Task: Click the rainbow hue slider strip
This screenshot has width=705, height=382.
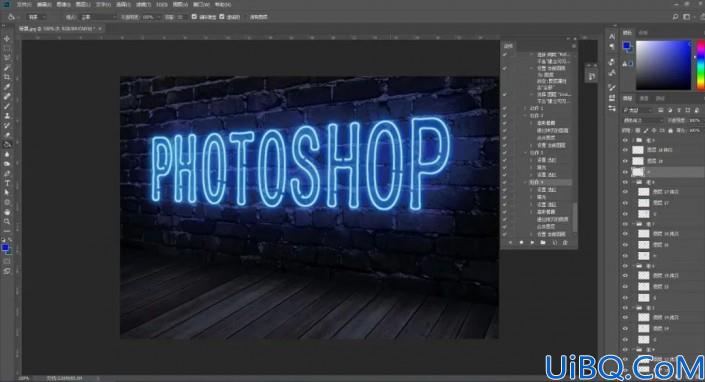Action: pyautogui.click(x=701, y=65)
